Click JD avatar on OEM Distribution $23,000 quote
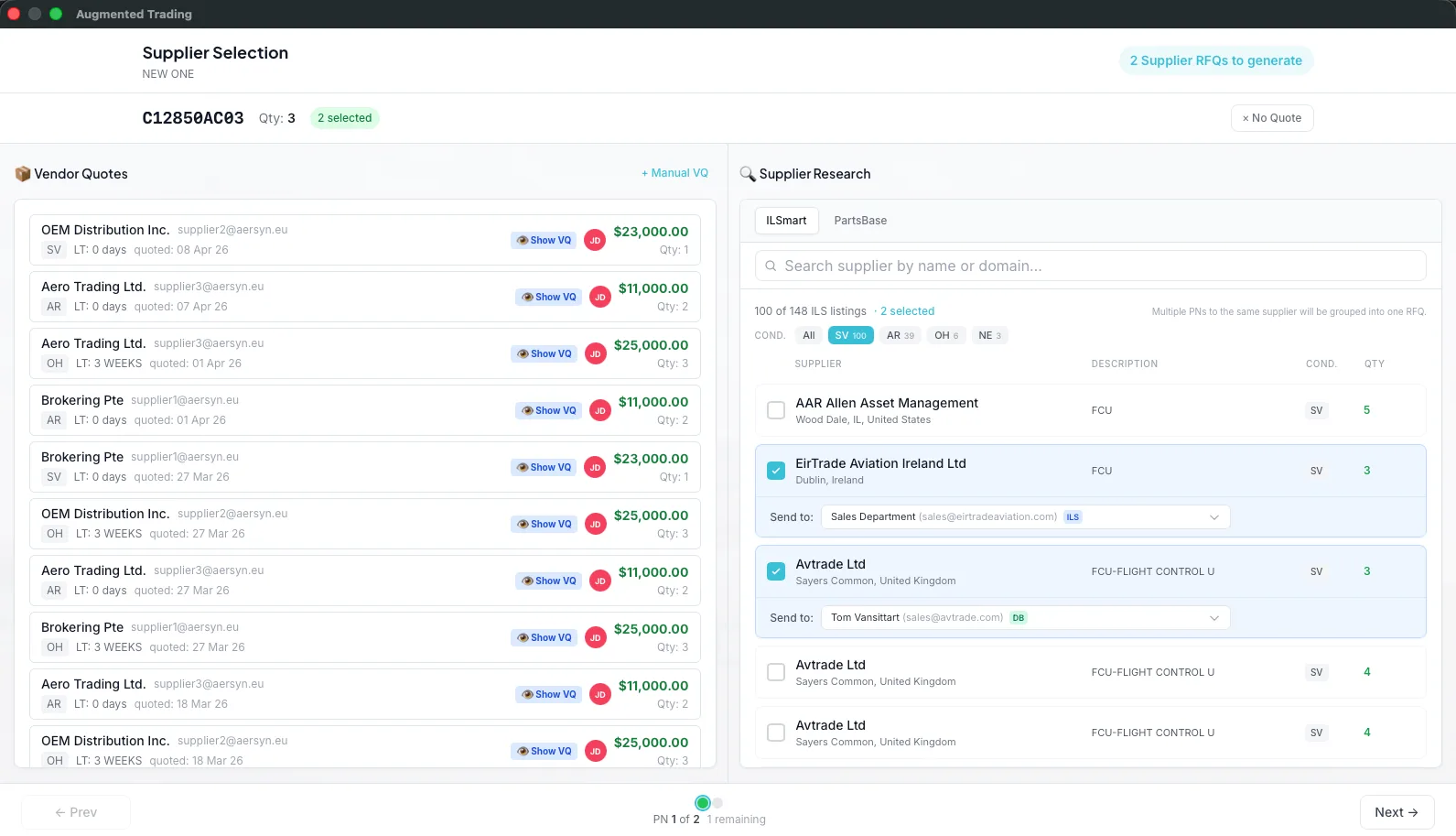The height and width of the screenshot is (836, 1456). 595,240
